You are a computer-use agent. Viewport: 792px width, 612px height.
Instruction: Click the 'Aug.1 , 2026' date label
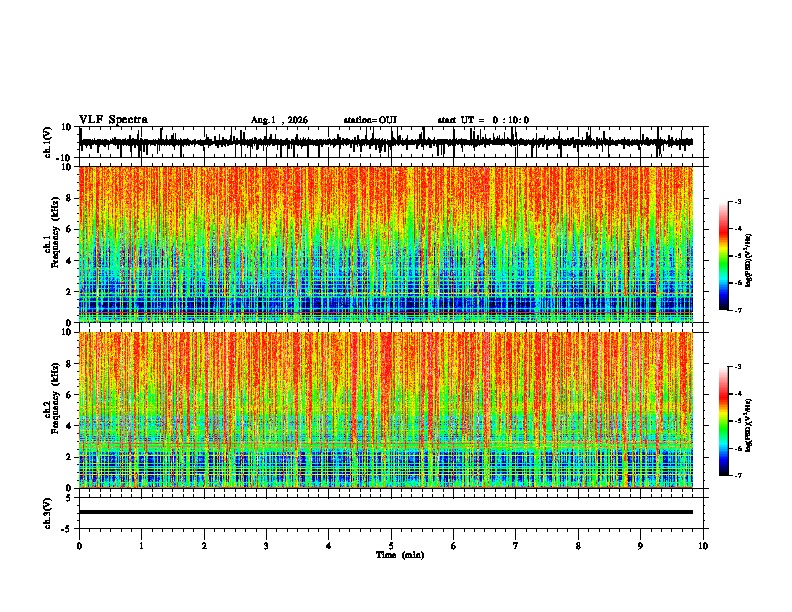279,120
